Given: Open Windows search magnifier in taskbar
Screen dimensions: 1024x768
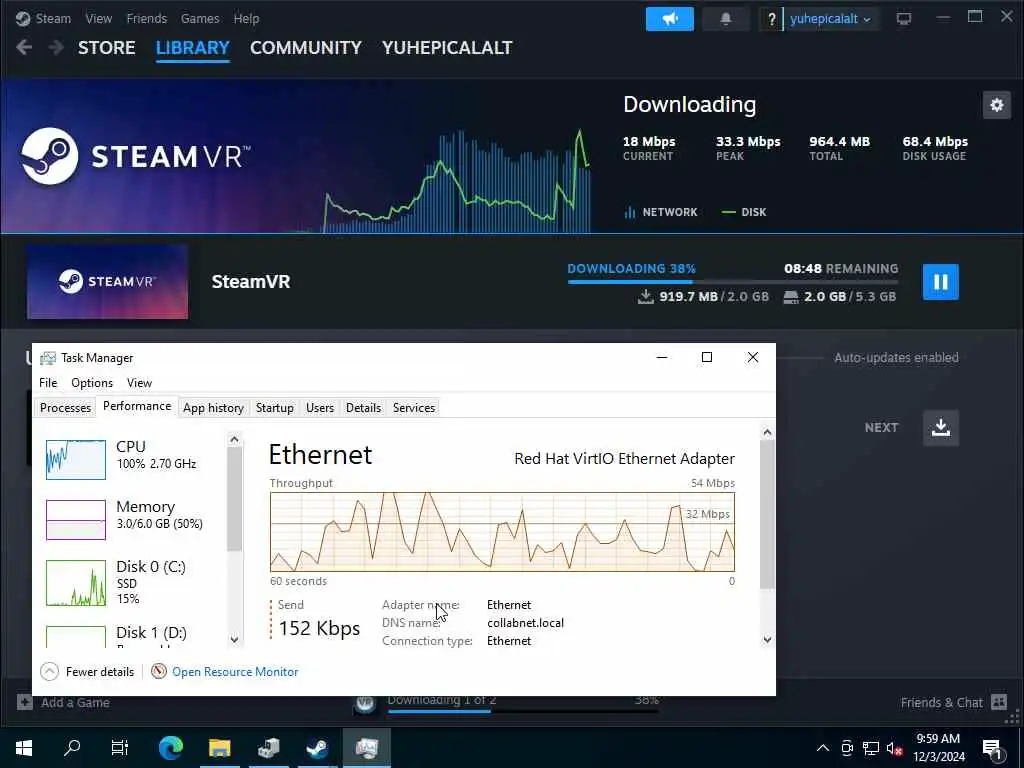Looking at the screenshot, I should click(x=72, y=748).
